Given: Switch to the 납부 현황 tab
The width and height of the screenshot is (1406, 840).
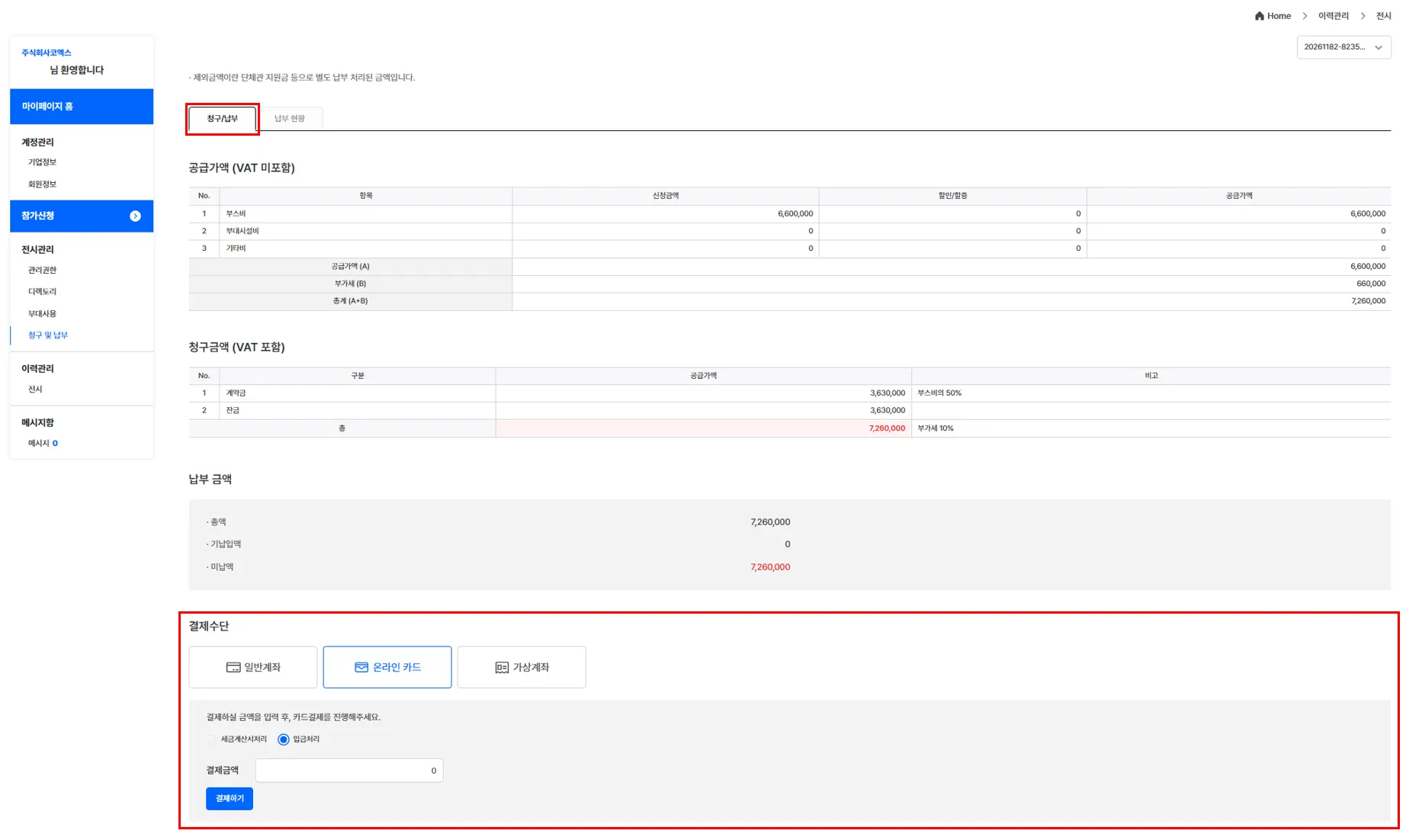Looking at the screenshot, I should [x=290, y=119].
